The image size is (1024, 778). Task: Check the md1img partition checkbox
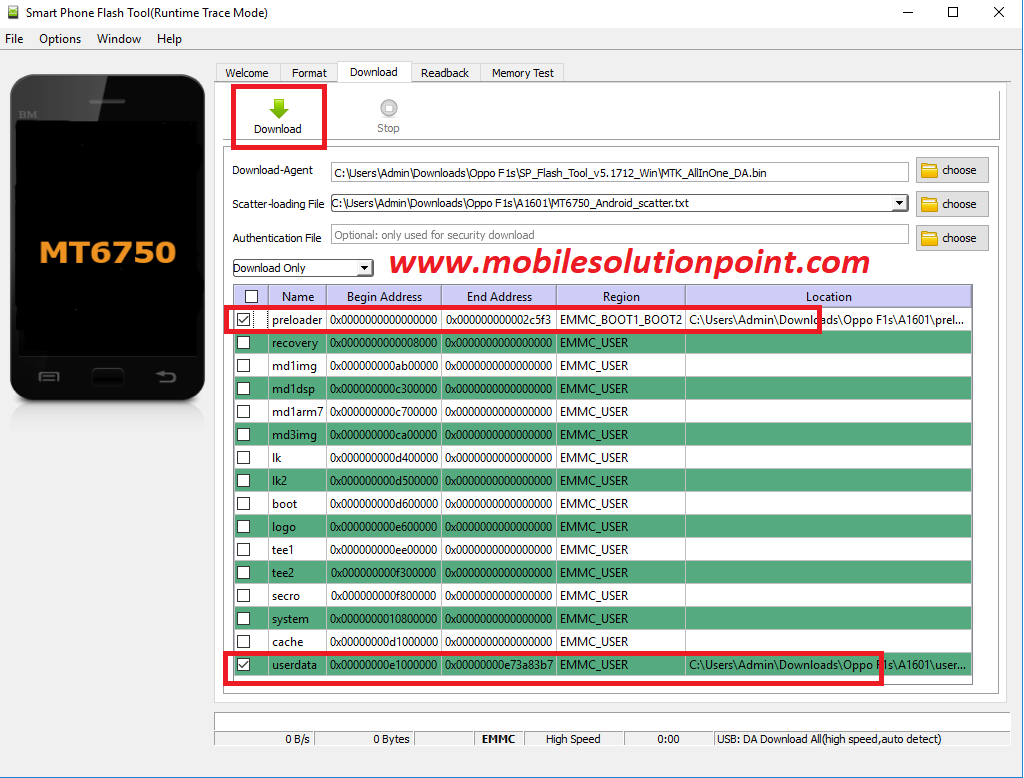tap(244, 365)
